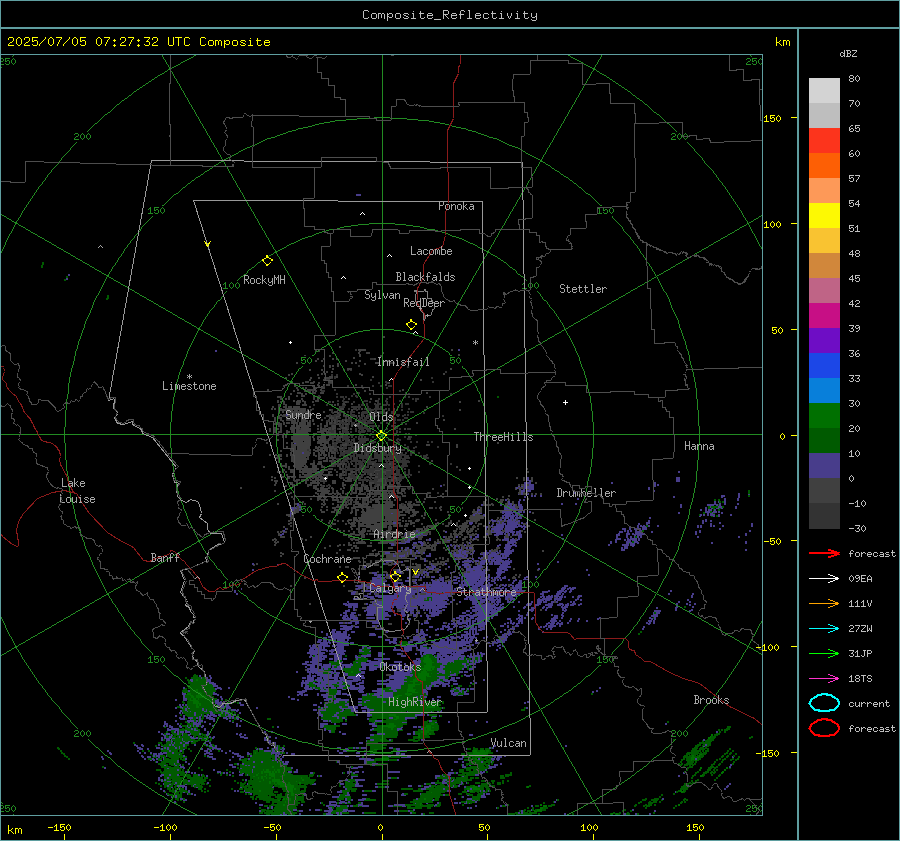Click the Drumheller label
Viewport: 900px width, 841px height.
(586, 493)
